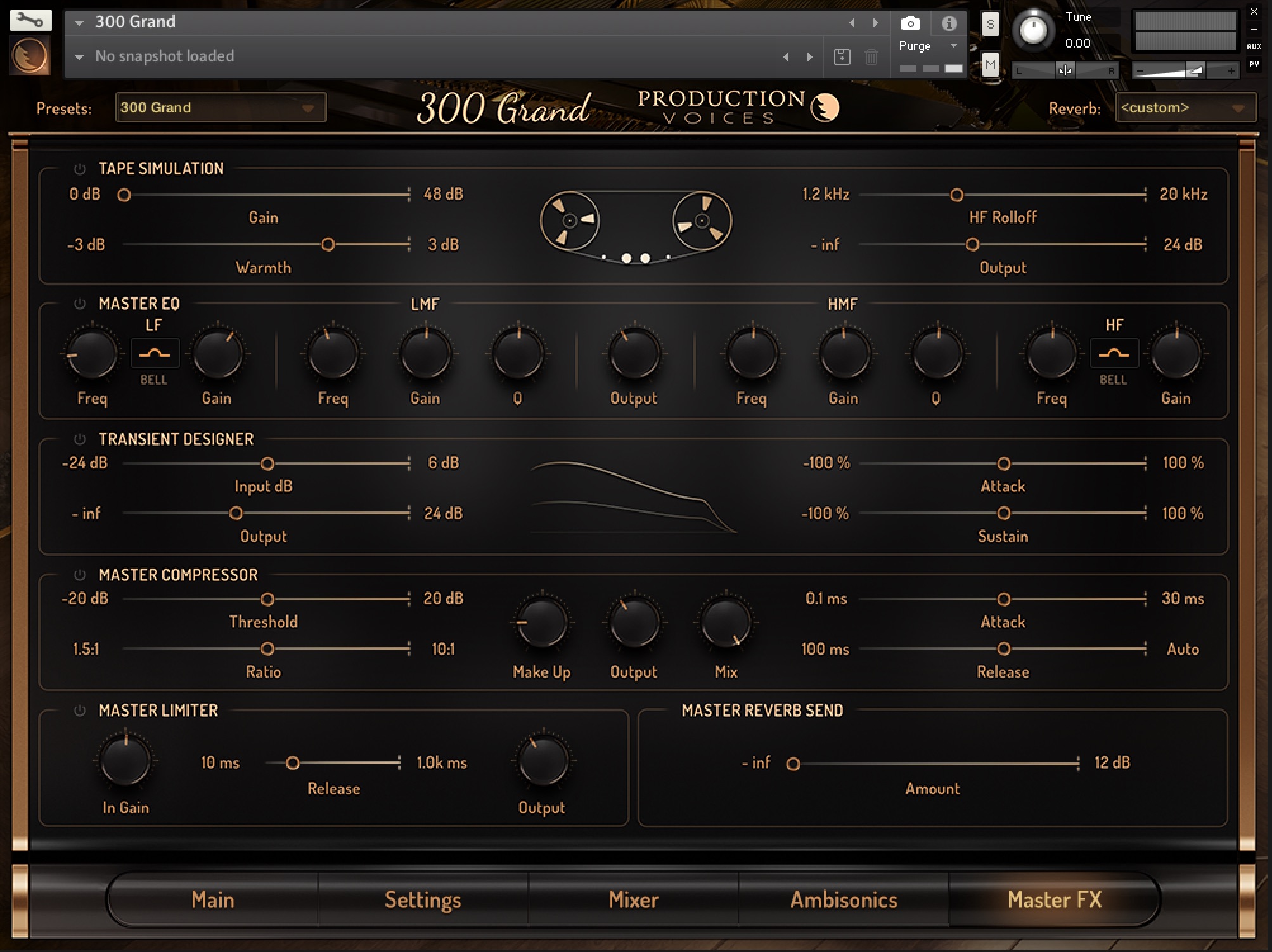The width and height of the screenshot is (1272, 952).
Task: Click the transient envelope curve display
Action: coord(634,498)
